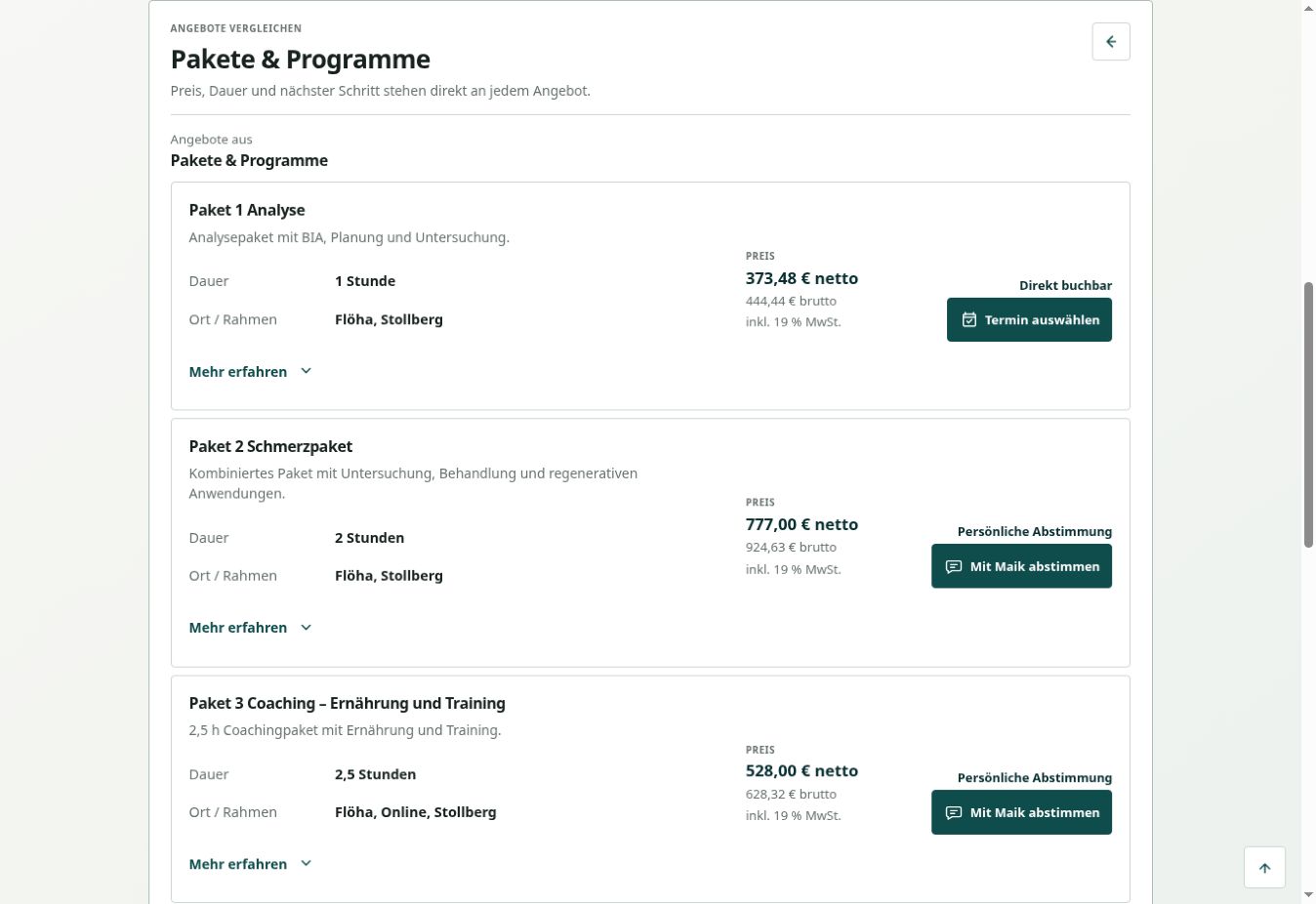
Task: Click the Paket 1 Analyse title
Action: [247, 210]
